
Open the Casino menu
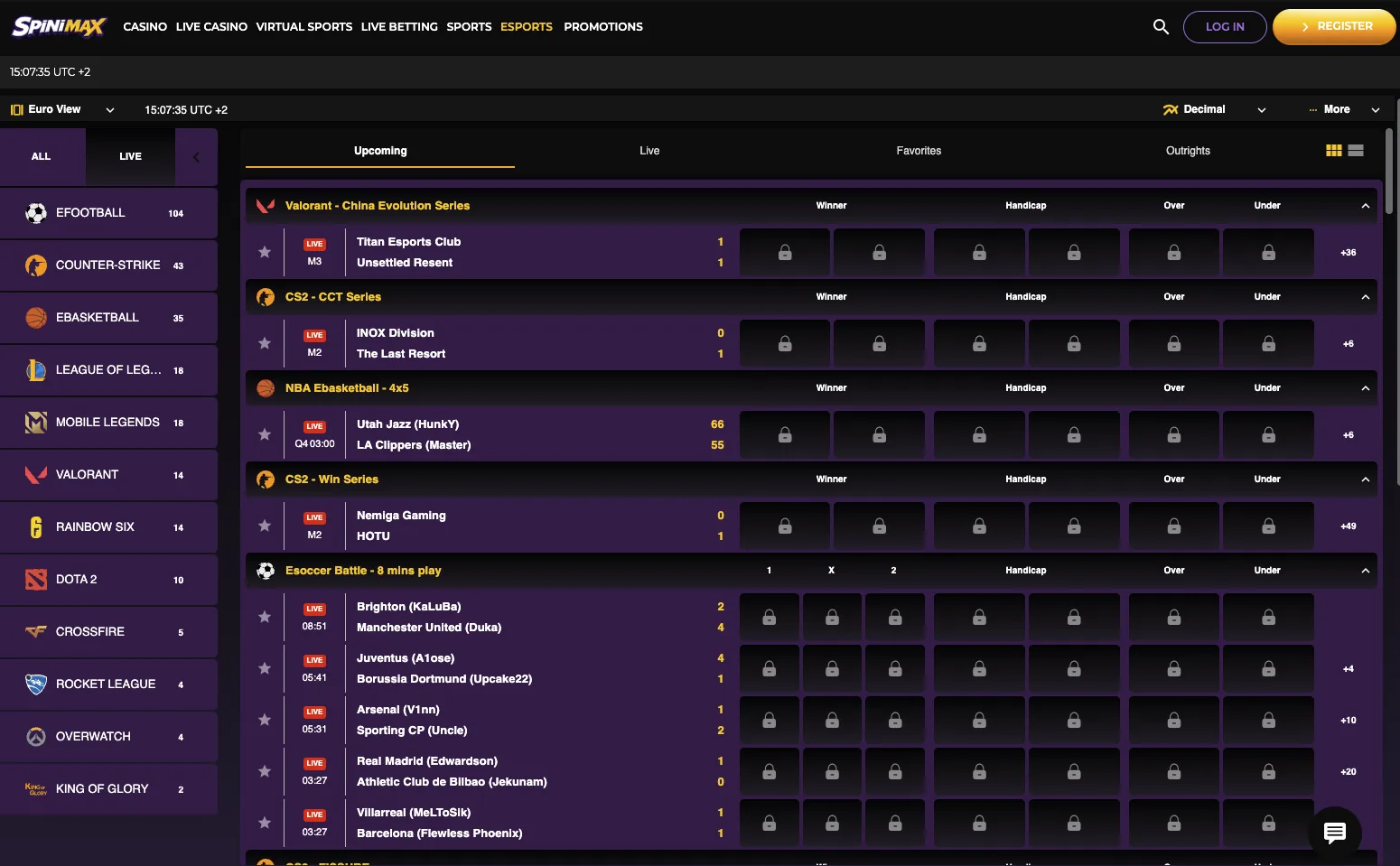pyautogui.click(x=145, y=27)
